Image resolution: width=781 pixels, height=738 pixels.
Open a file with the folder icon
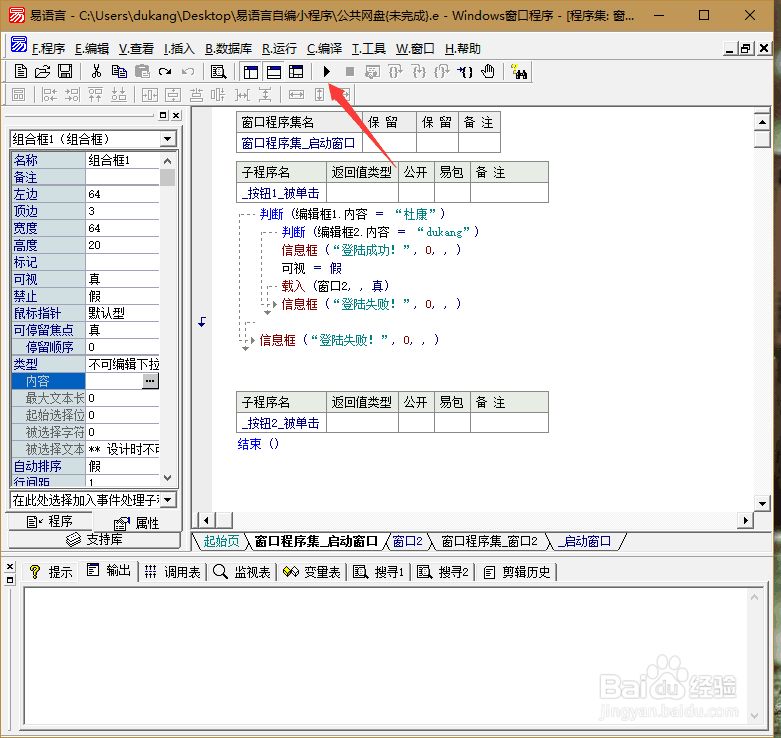coord(43,72)
